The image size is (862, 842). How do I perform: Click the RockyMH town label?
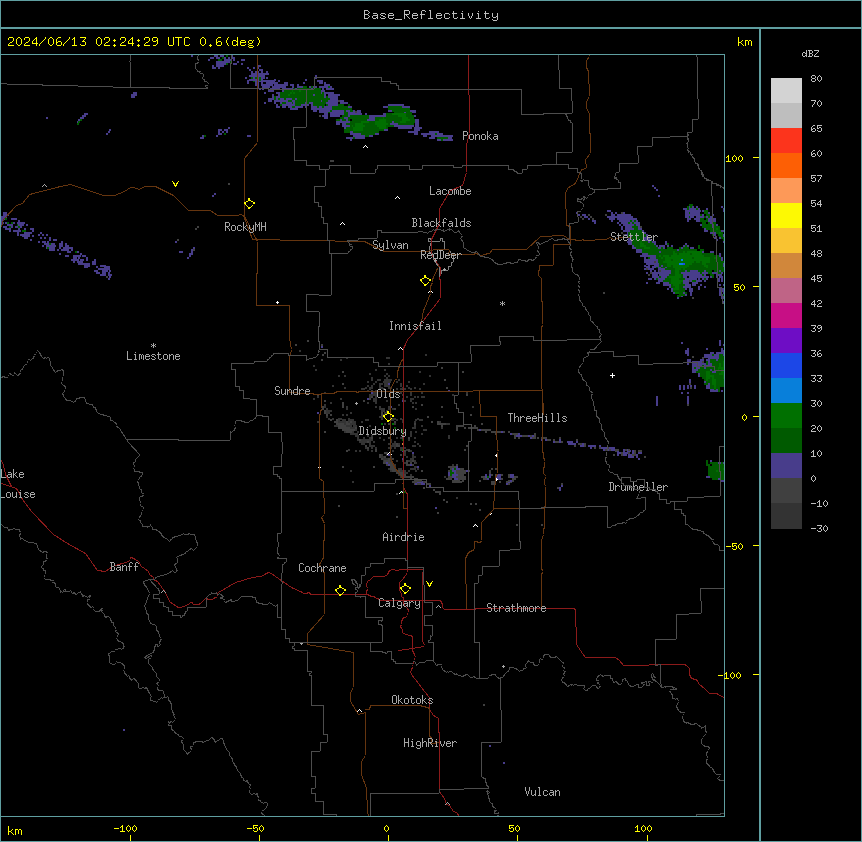click(x=245, y=227)
